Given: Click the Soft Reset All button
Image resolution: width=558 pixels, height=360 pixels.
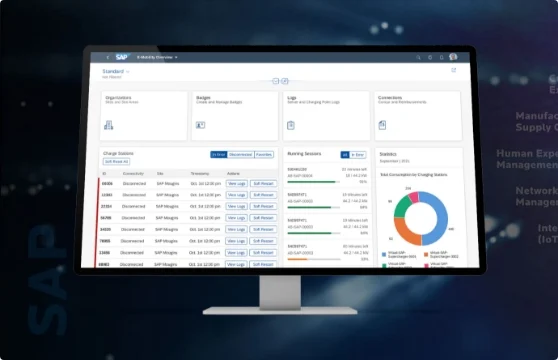Looking at the screenshot, I should point(116,162).
